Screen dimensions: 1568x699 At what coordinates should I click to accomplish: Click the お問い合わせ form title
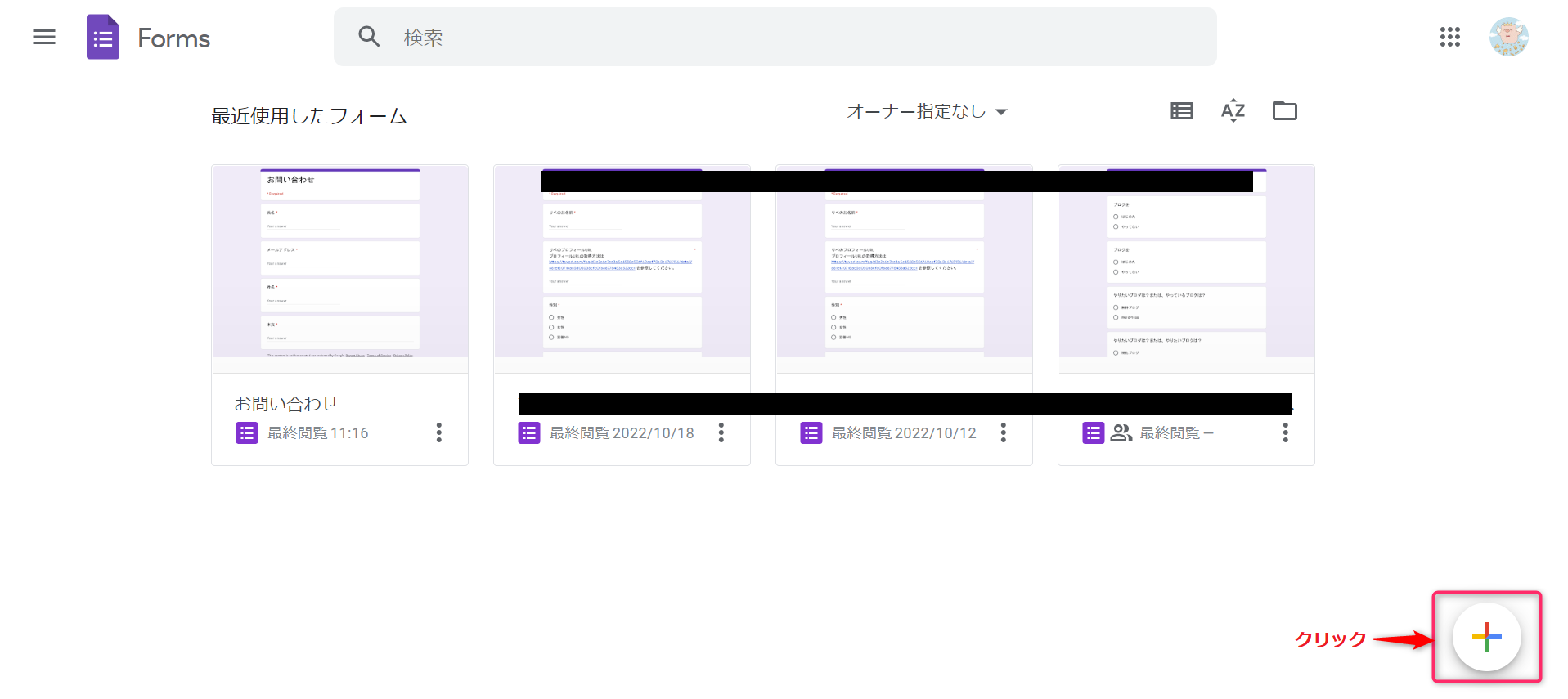click(286, 404)
